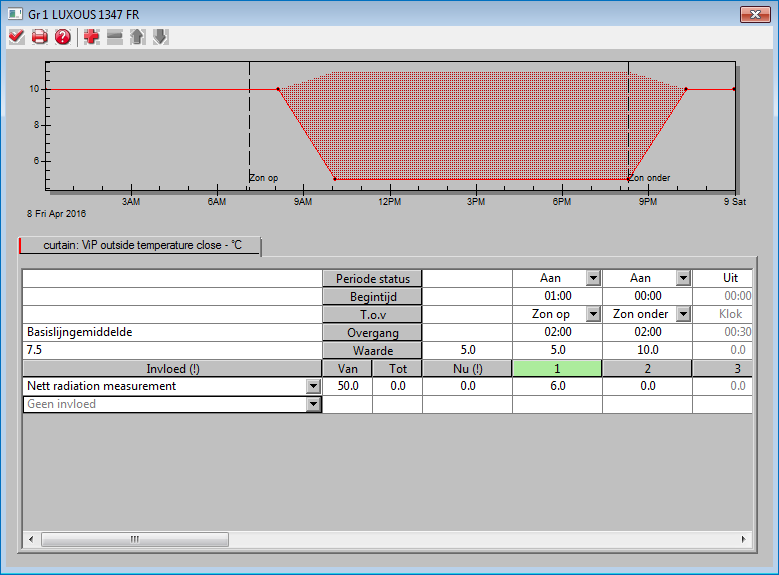This screenshot has width=779, height=575.
Task: Click the Nu (!) column header
Action: (x=467, y=368)
